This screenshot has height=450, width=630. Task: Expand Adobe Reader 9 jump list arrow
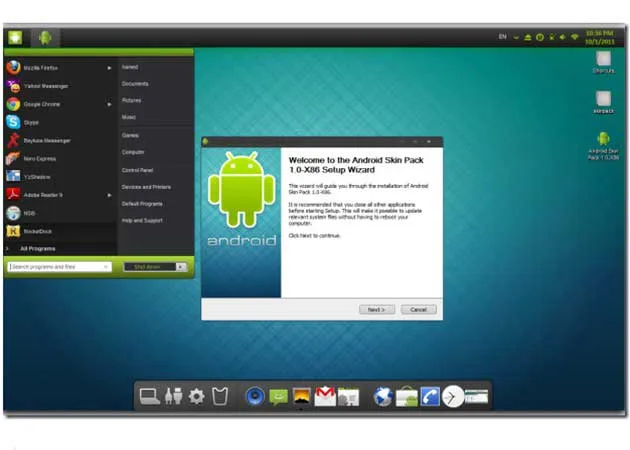109,195
